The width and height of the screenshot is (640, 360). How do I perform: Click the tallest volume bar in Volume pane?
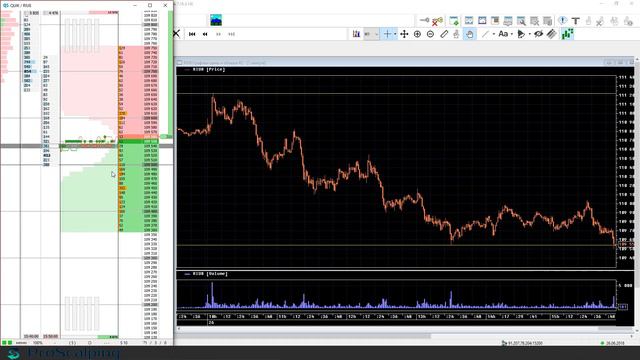coord(212,295)
